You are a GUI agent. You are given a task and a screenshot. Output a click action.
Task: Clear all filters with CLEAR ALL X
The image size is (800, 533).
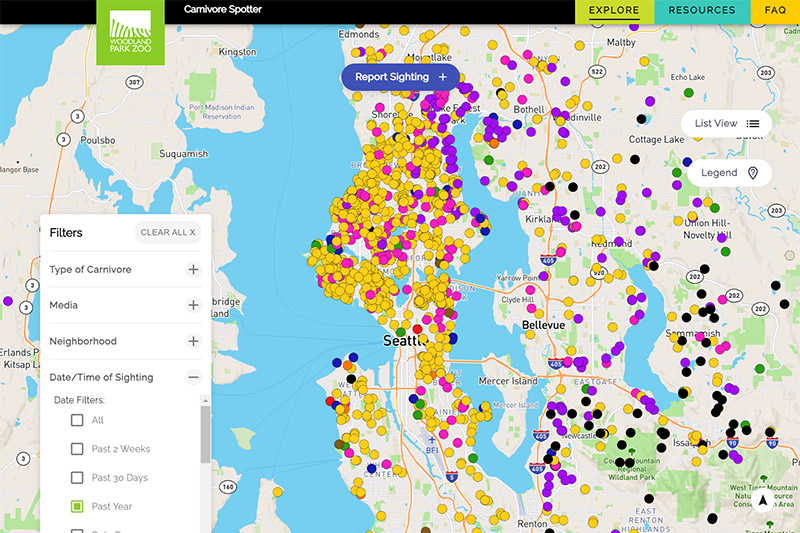168,233
